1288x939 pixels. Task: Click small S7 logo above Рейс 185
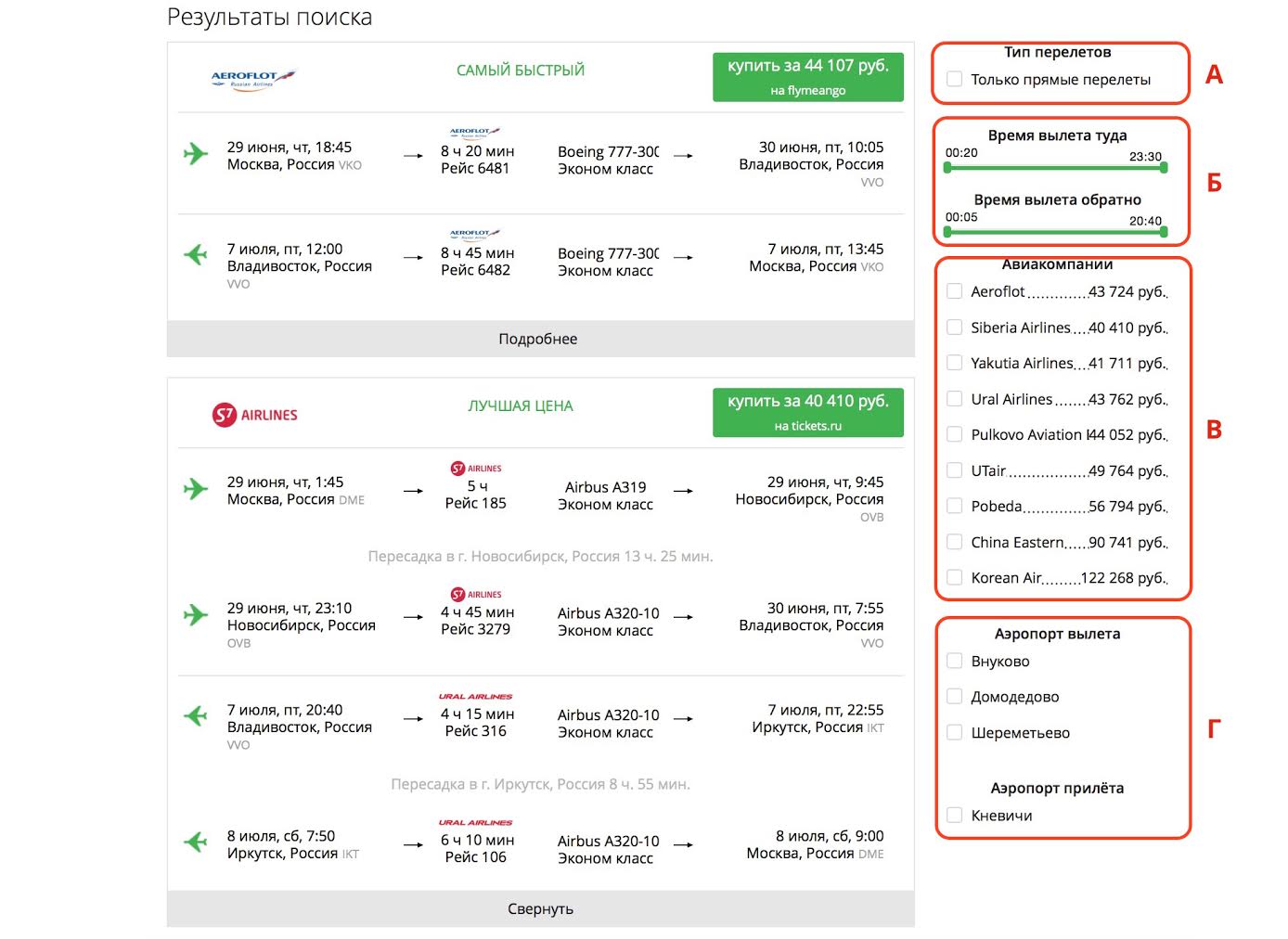[475, 469]
